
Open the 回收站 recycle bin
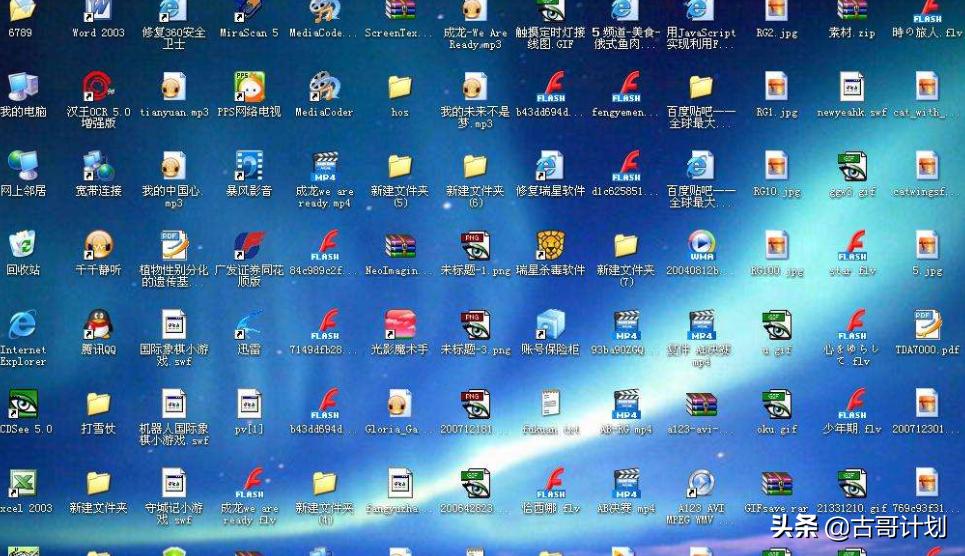point(23,245)
